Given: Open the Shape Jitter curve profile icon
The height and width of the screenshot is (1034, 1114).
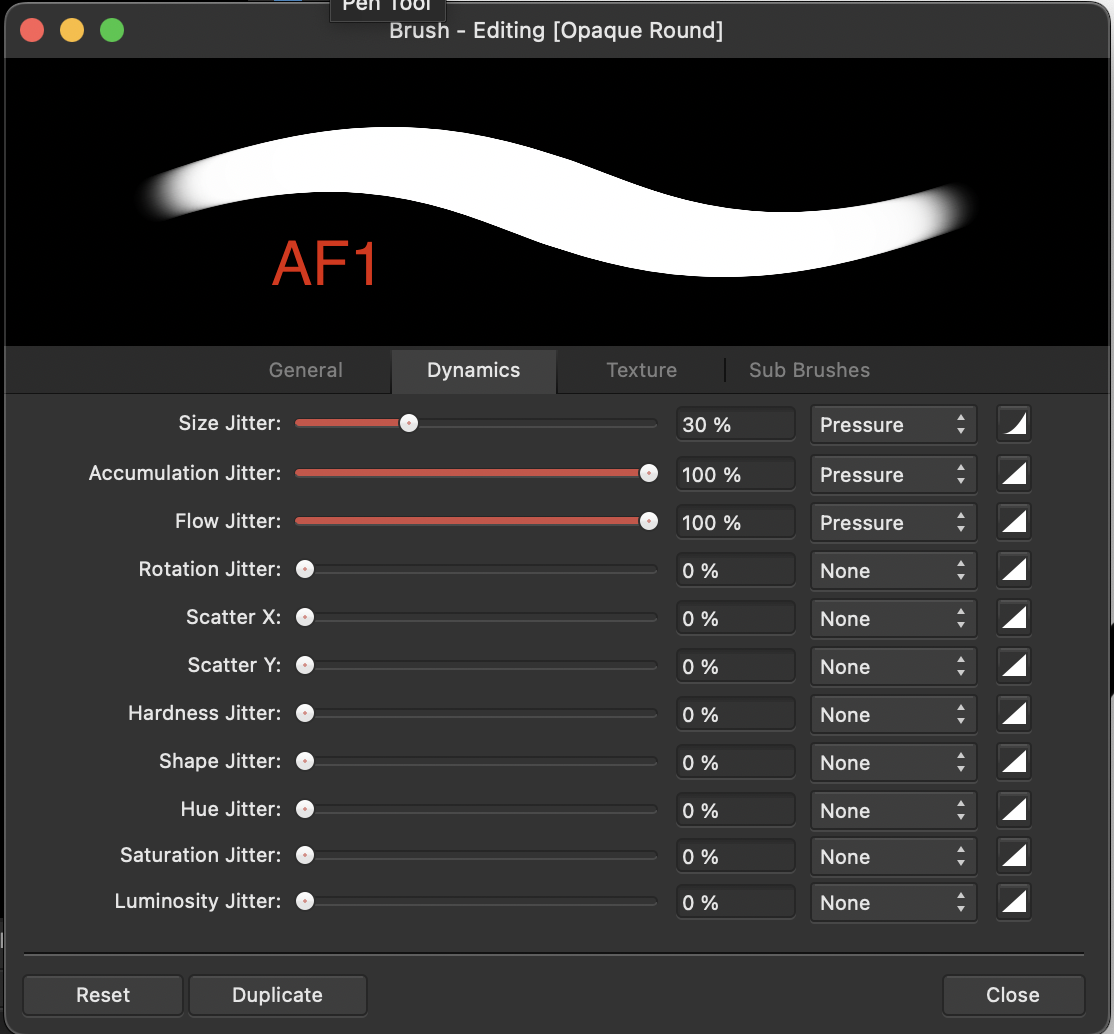Looking at the screenshot, I should pyautogui.click(x=1014, y=762).
